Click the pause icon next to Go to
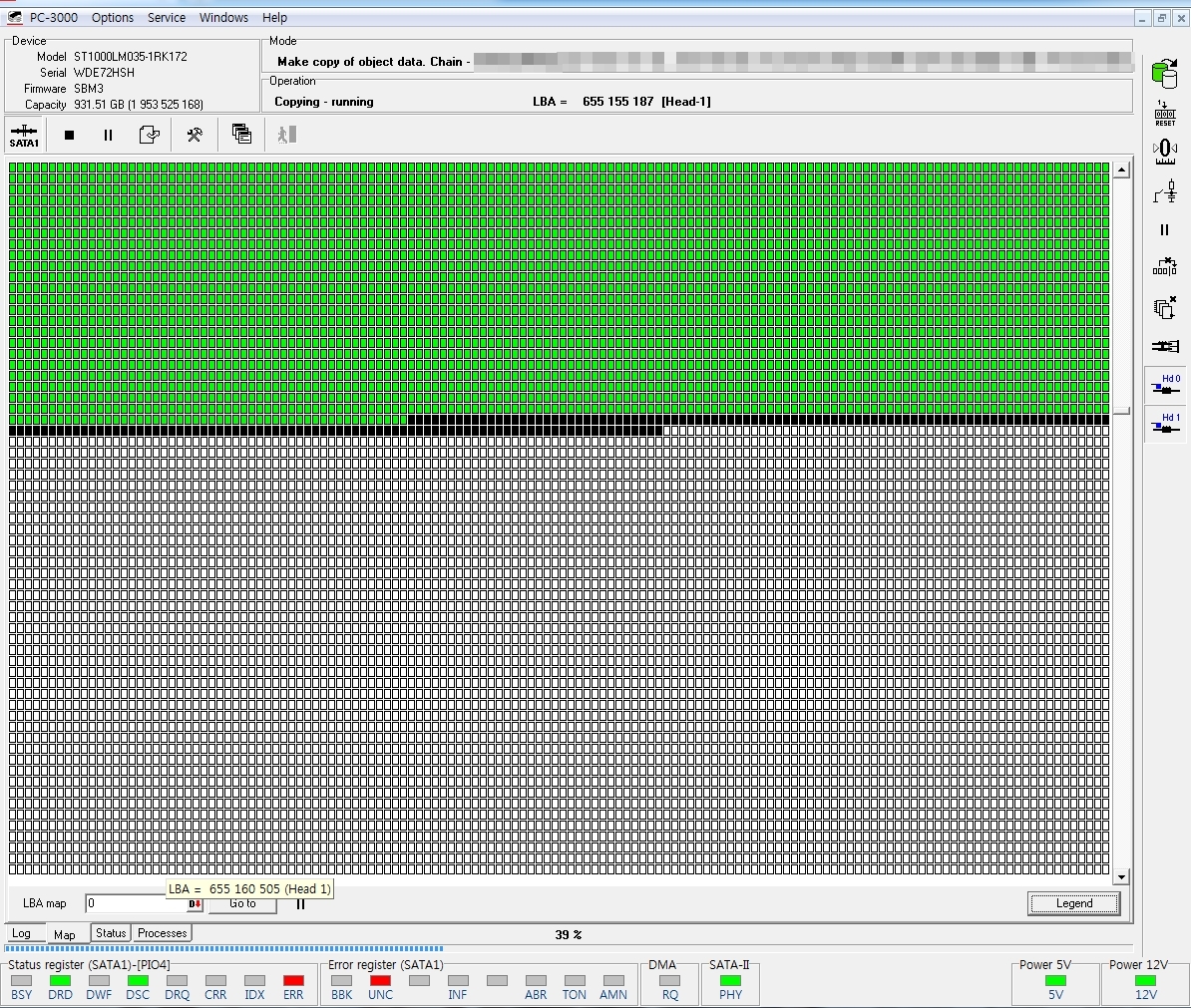This screenshot has height=1008, width=1191. 301,904
